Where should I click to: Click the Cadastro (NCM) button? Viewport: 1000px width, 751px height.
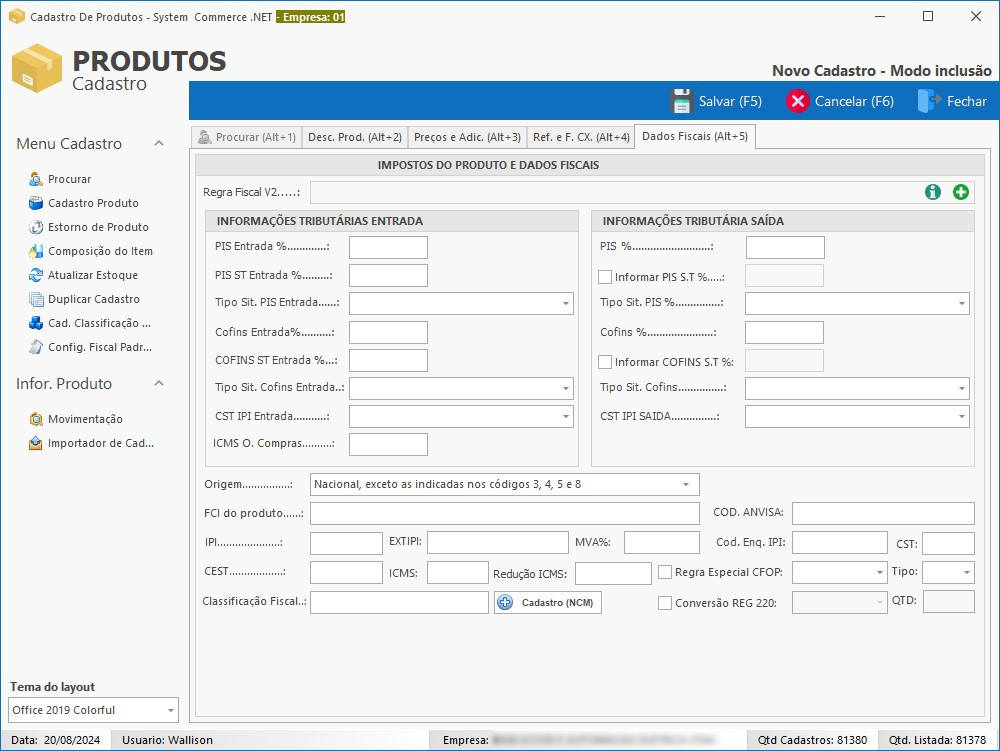548,602
